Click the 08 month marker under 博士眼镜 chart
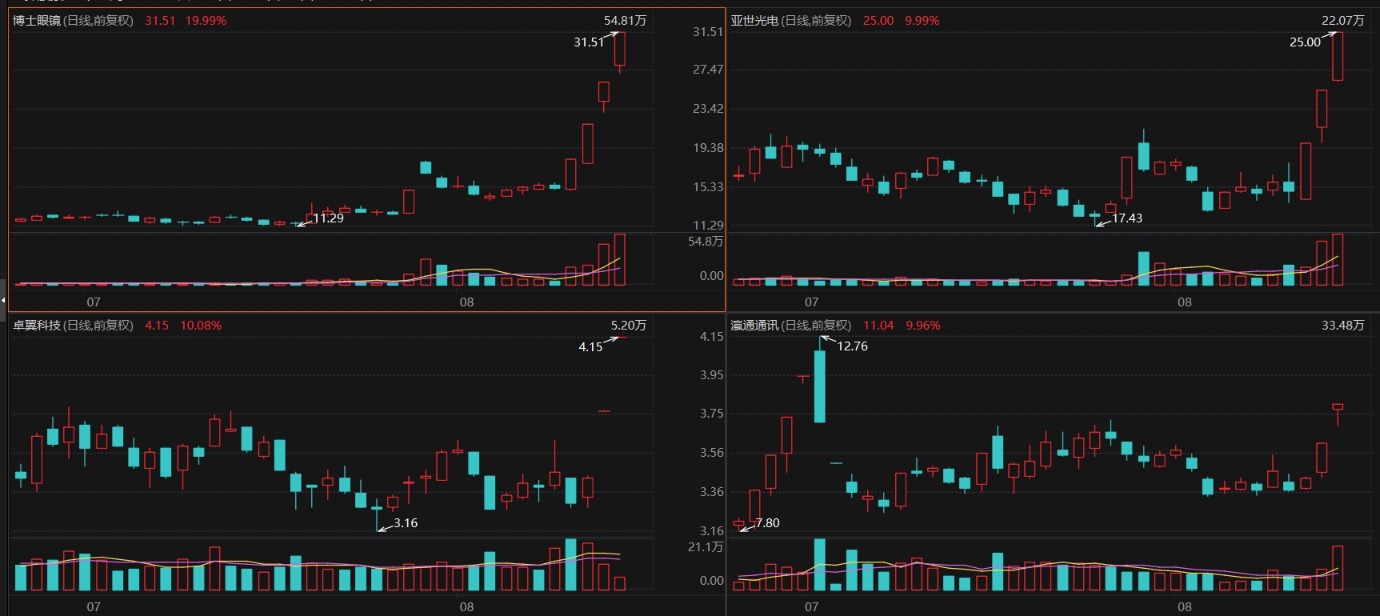Viewport: 1380px width, 616px height. [467, 301]
